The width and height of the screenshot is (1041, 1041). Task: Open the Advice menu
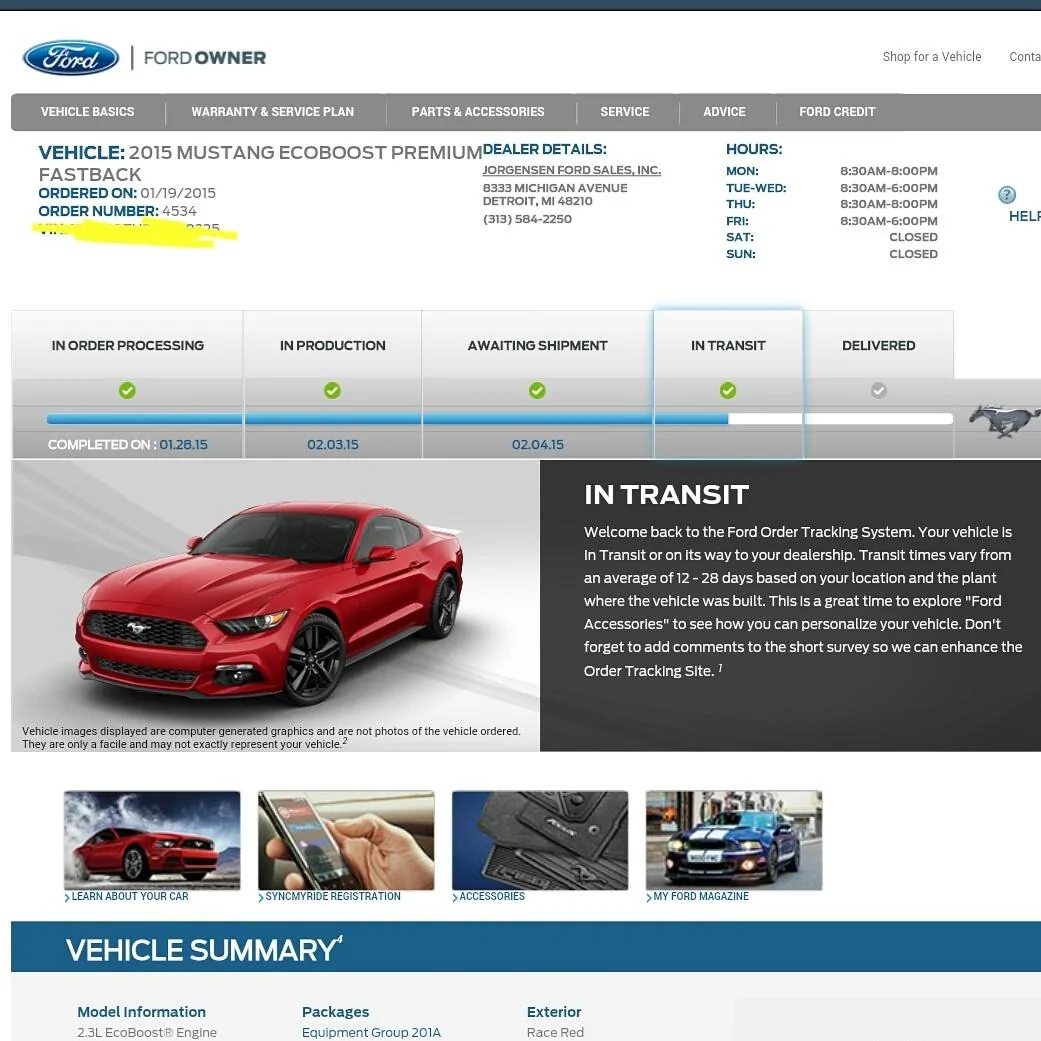click(724, 112)
